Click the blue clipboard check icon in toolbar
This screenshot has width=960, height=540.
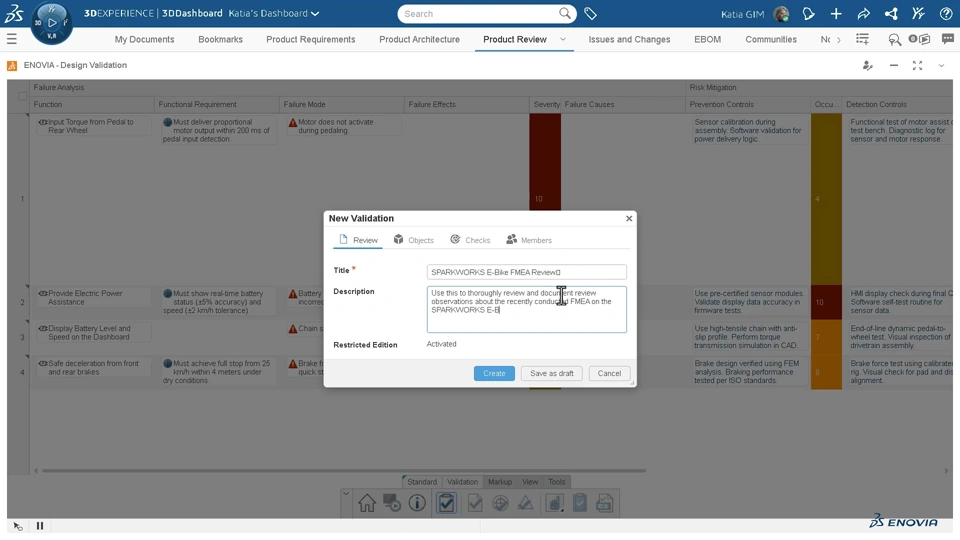[580, 503]
